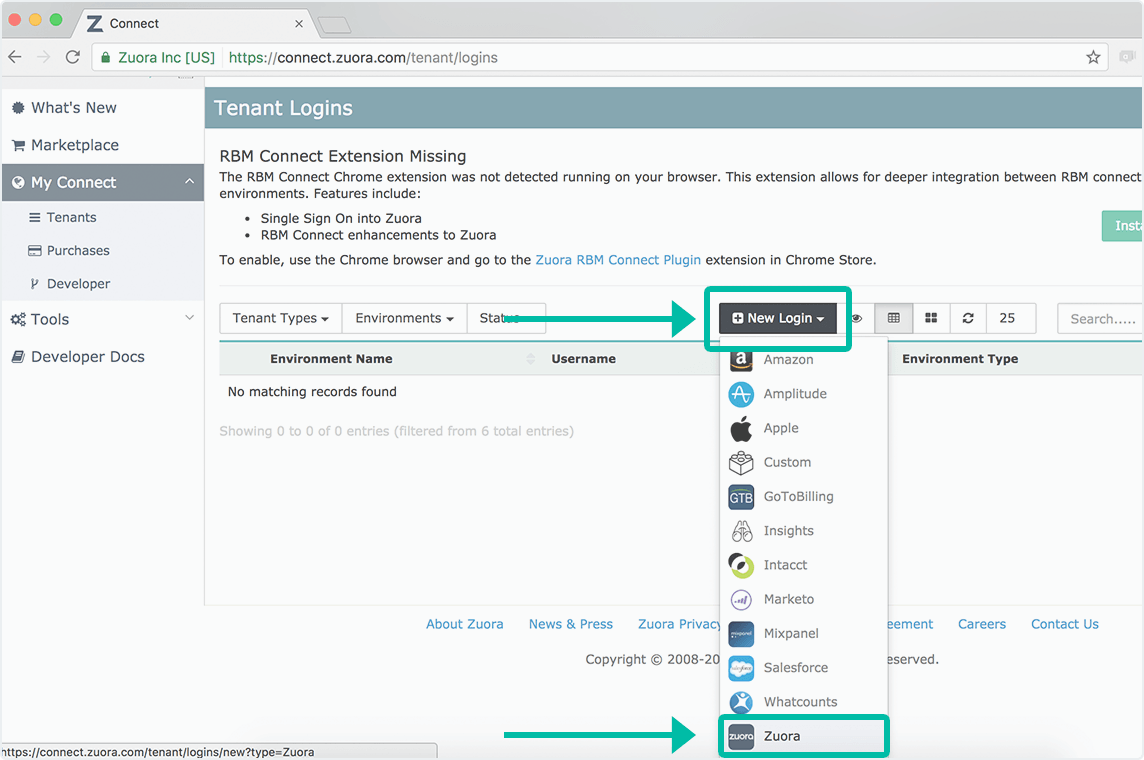Open the Environments filter dropdown
Image resolution: width=1144 pixels, height=760 pixels.
click(404, 318)
